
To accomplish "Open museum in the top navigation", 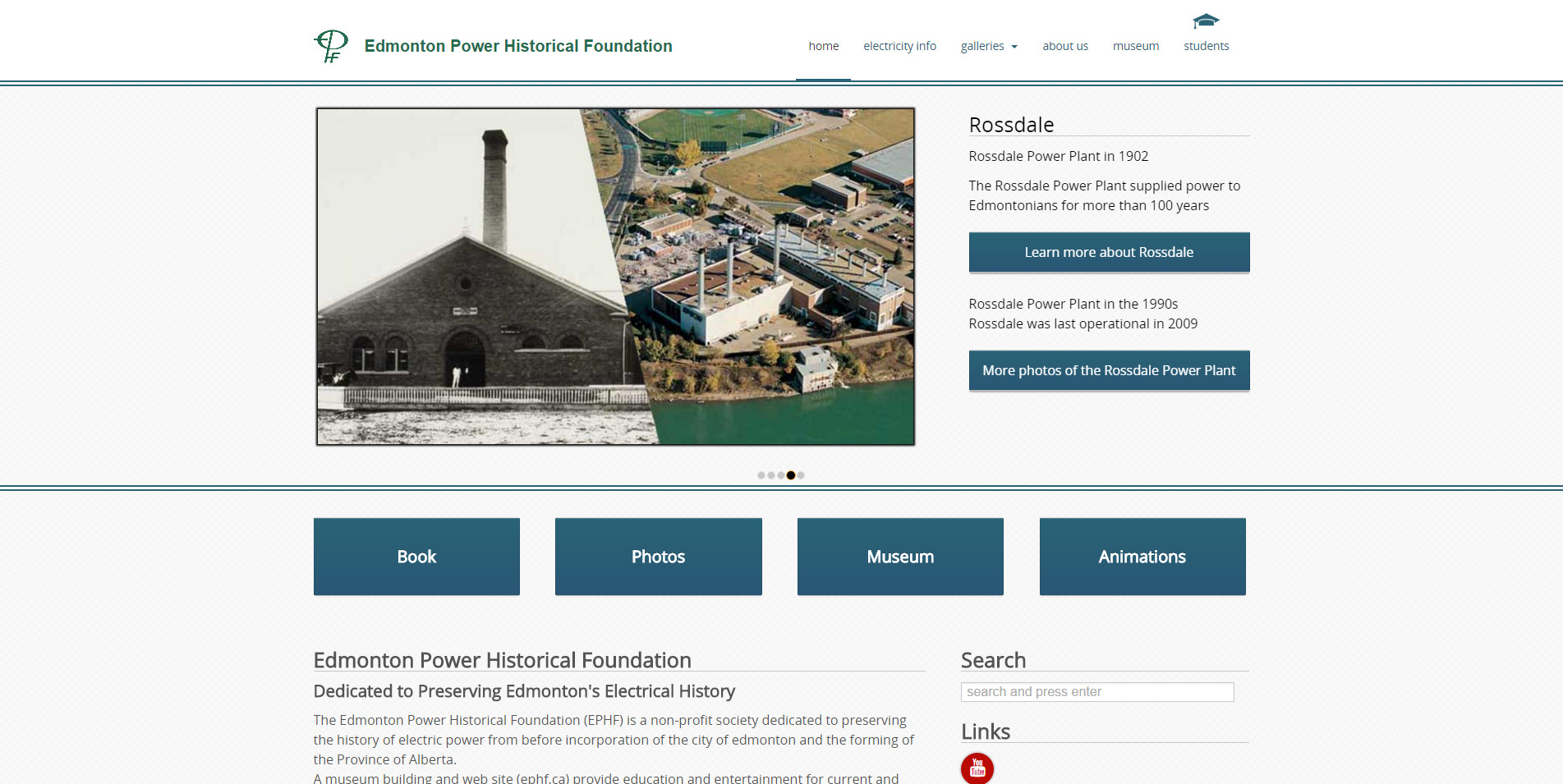I will [1135, 46].
